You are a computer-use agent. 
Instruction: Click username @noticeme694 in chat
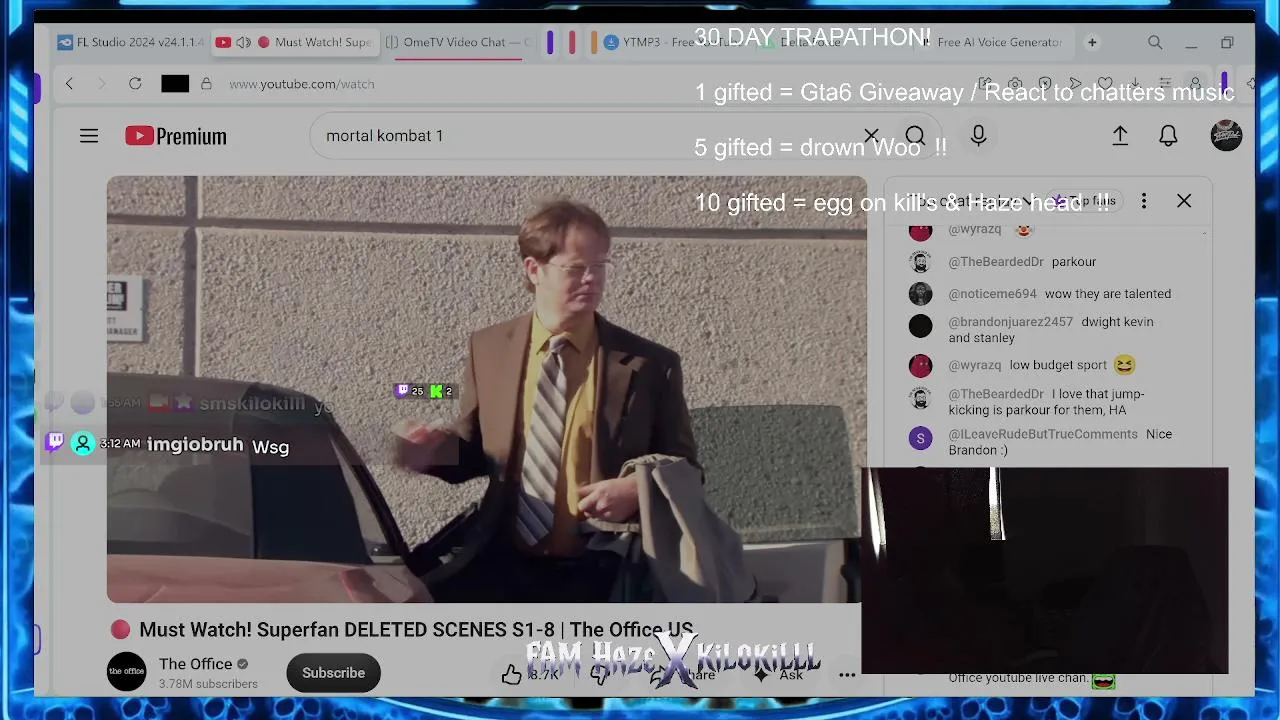pos(992,294)
